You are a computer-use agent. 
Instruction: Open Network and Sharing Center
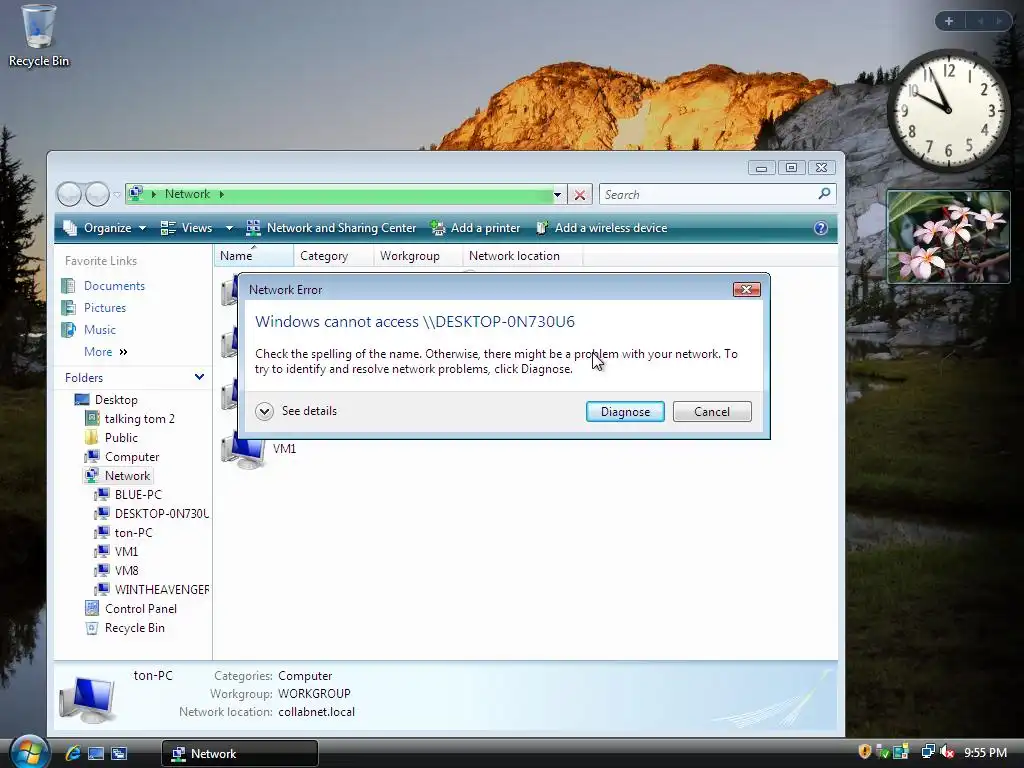tap(330, 228)
